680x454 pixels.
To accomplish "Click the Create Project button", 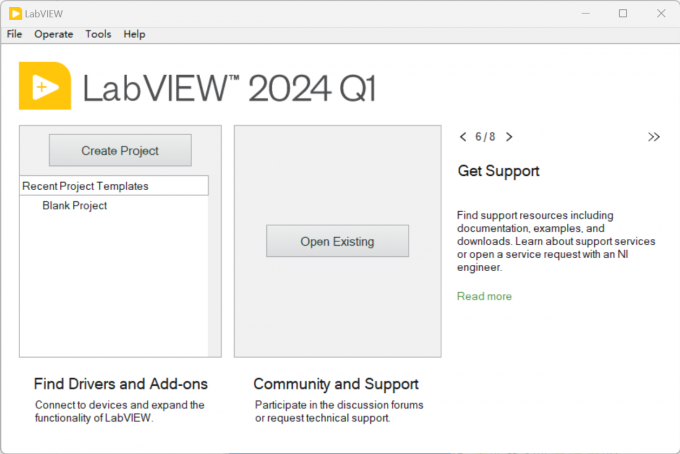I will (120, 150).
